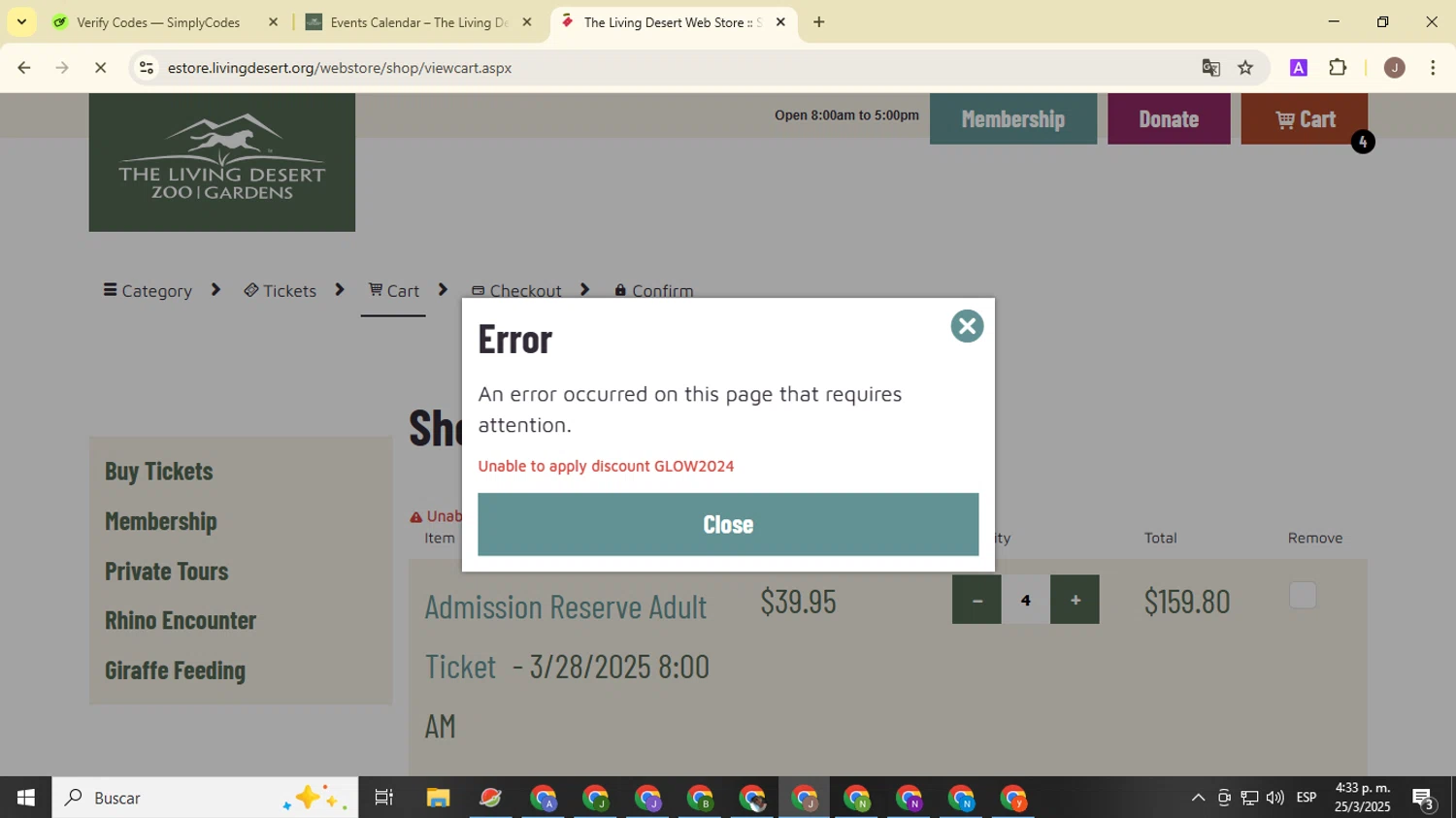Viewport: 1456px width, 818px height.
Task: View site information icon in address bar
Action: click(x=147, y=68)
